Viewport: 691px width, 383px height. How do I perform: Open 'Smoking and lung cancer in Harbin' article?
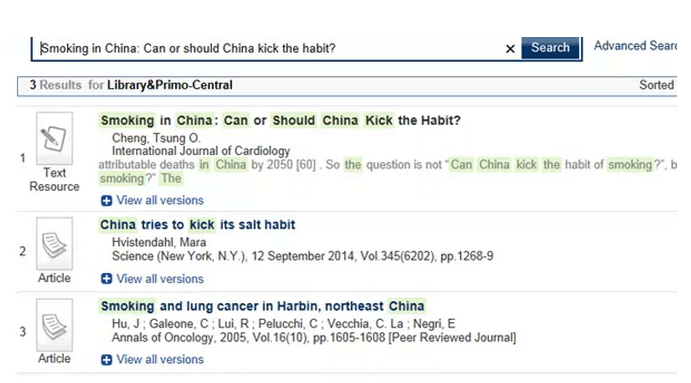point(262,306)
